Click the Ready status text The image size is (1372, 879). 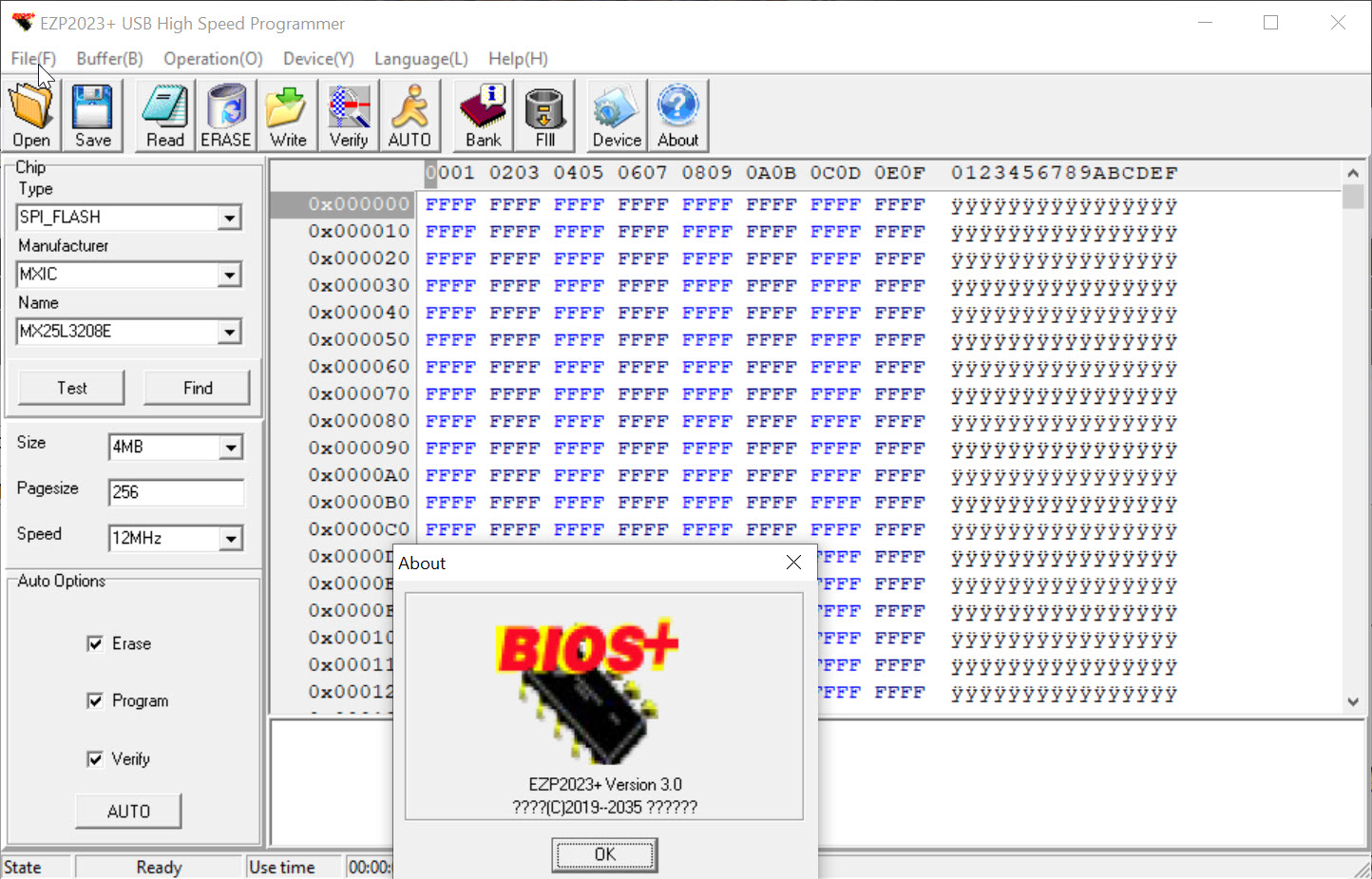(159, 867)
